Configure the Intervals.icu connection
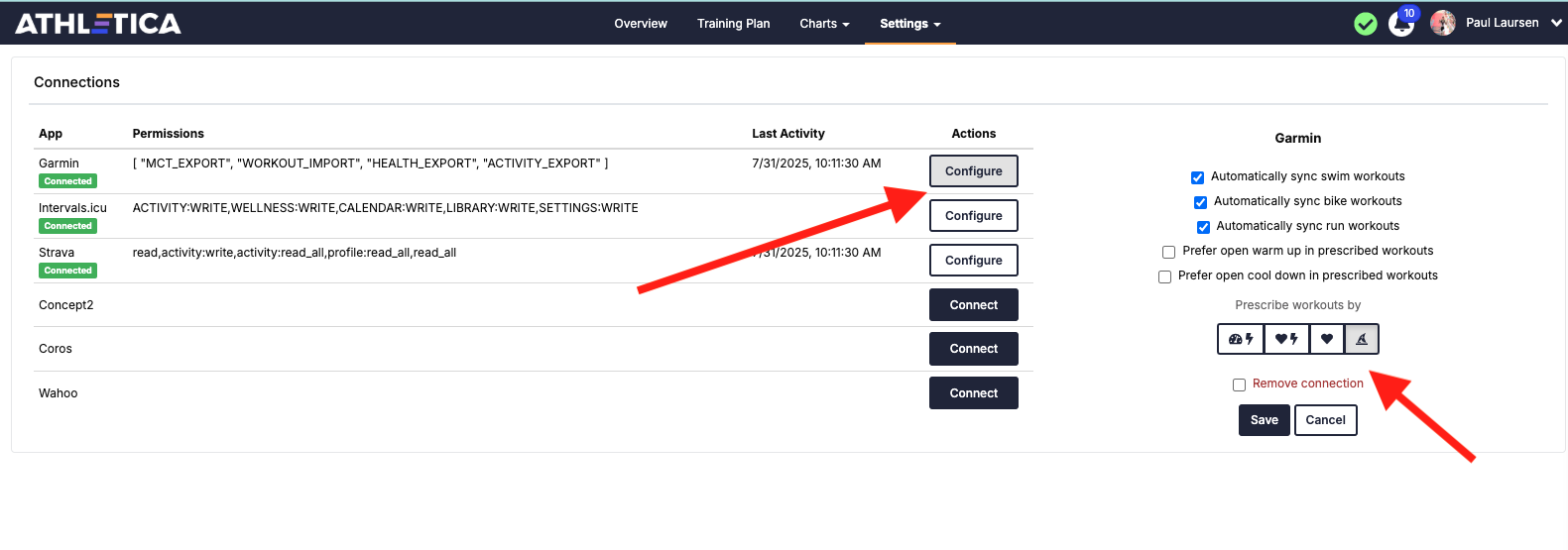 (x=973, y=215)
